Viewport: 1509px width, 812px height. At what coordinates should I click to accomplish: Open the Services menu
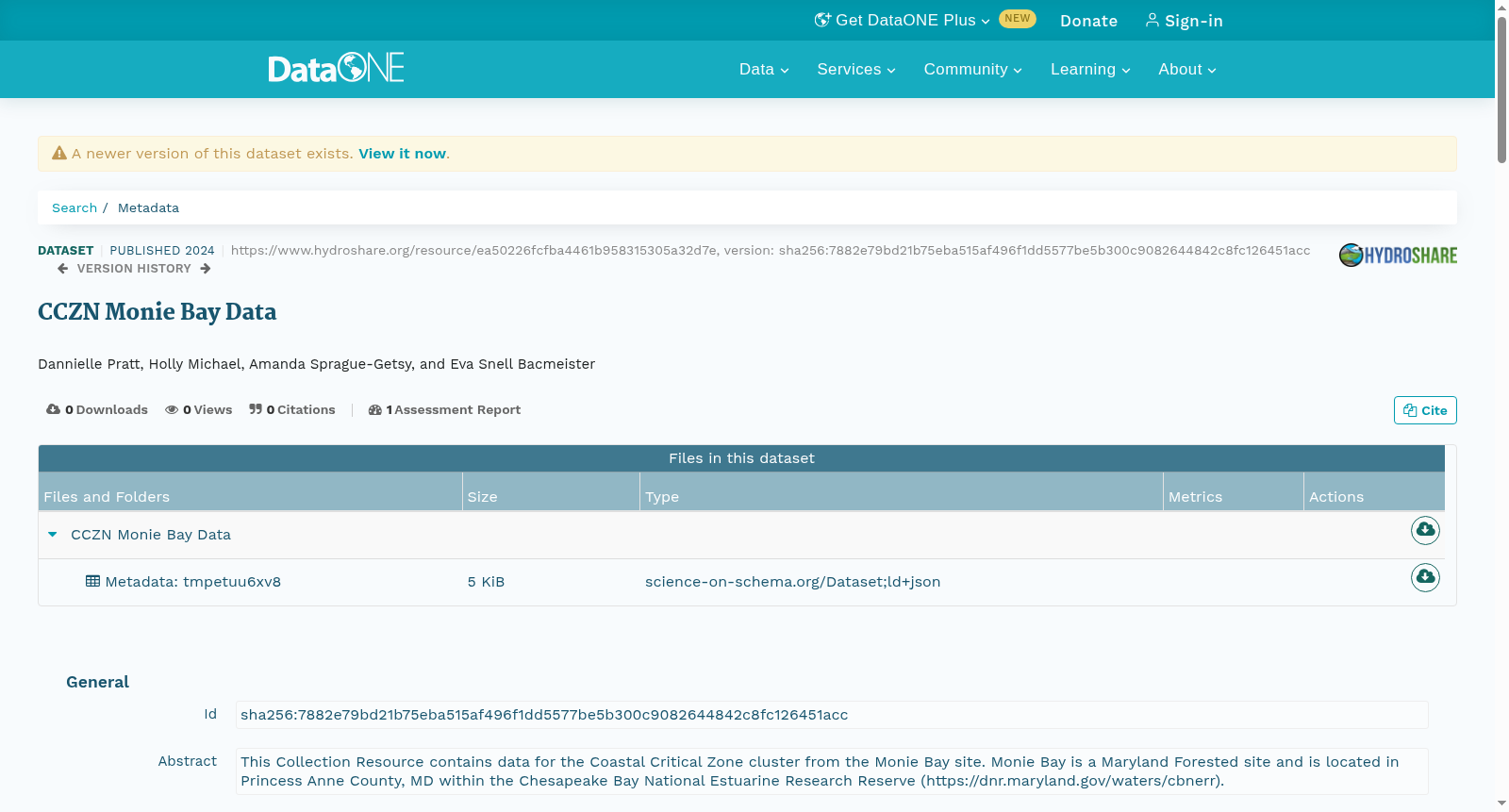coord(856,69)
